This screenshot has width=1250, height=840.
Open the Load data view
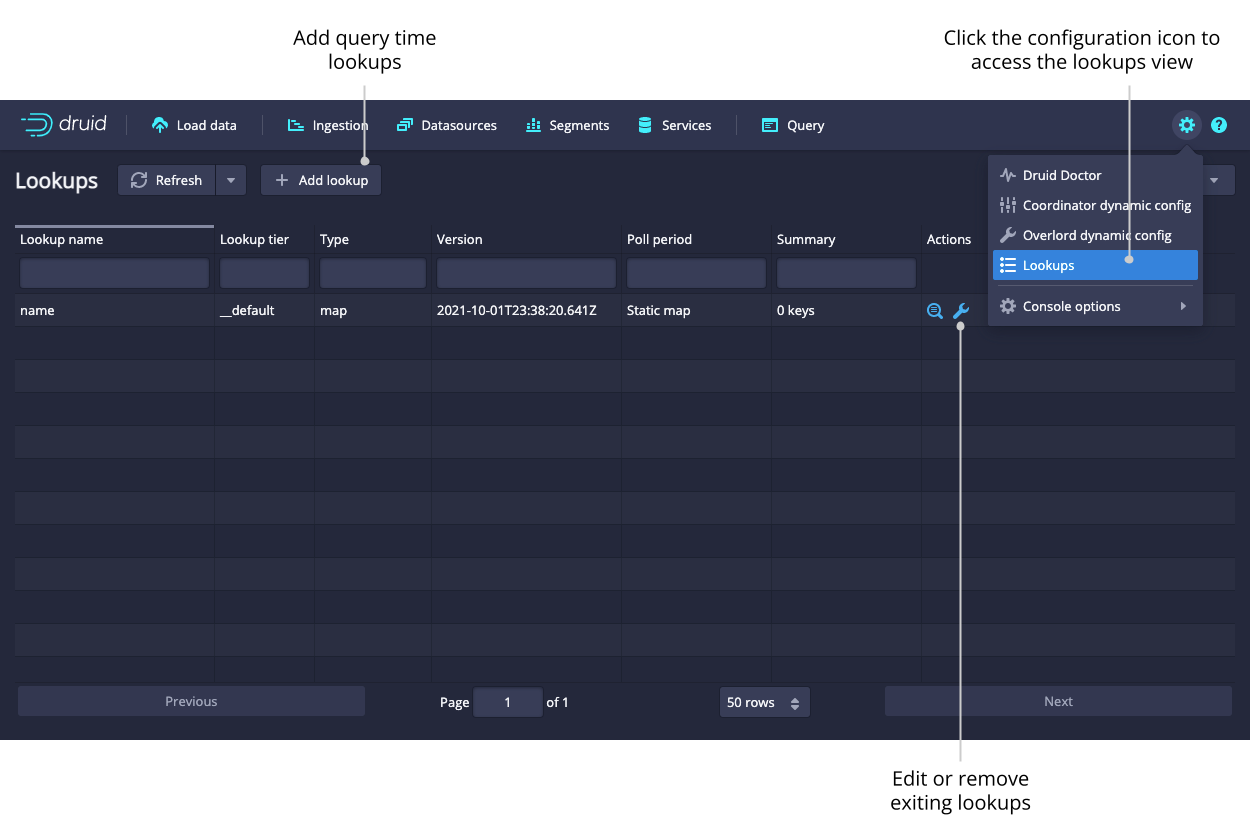194,125
